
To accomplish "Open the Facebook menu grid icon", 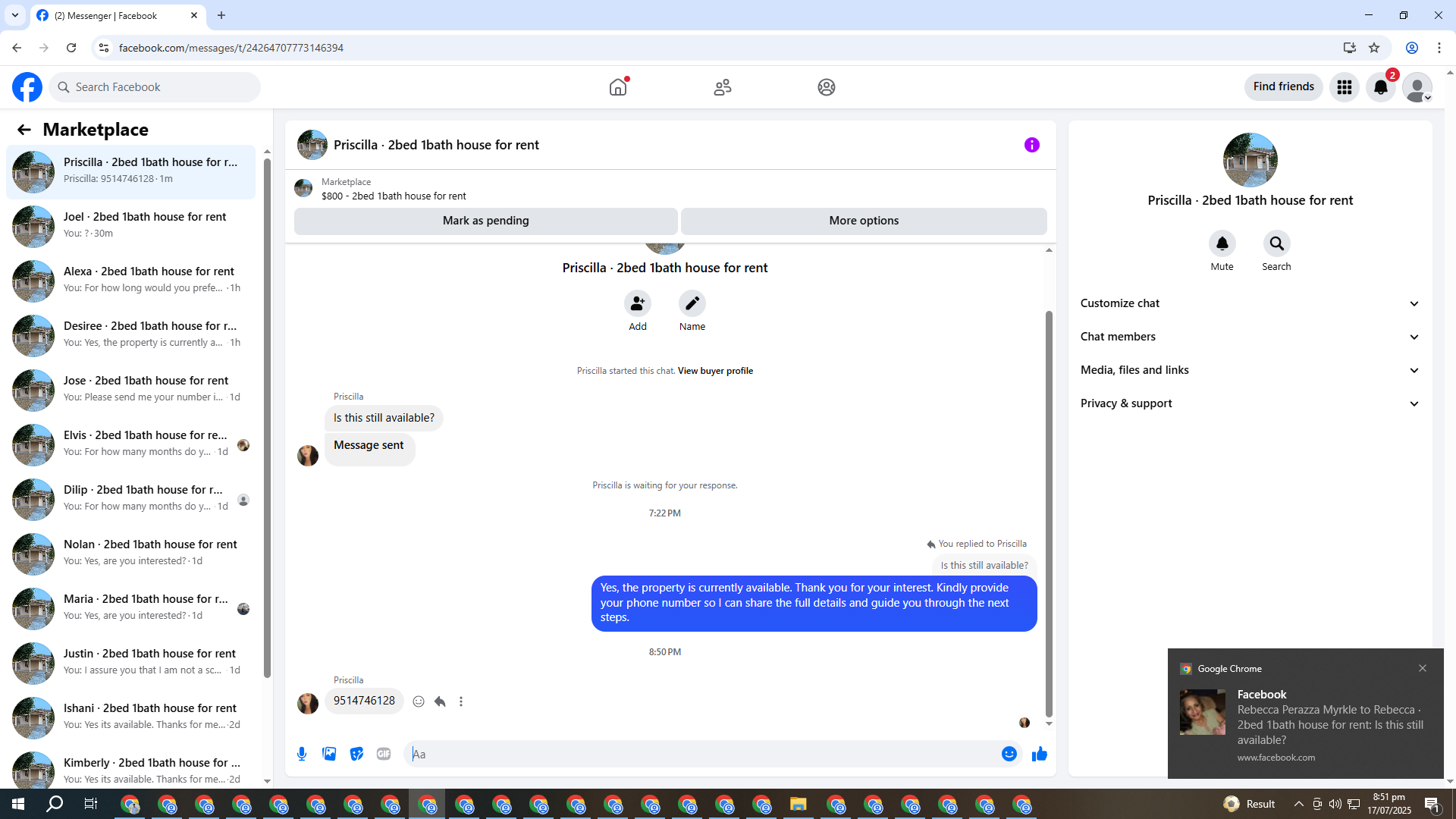I will [1345, 87].
